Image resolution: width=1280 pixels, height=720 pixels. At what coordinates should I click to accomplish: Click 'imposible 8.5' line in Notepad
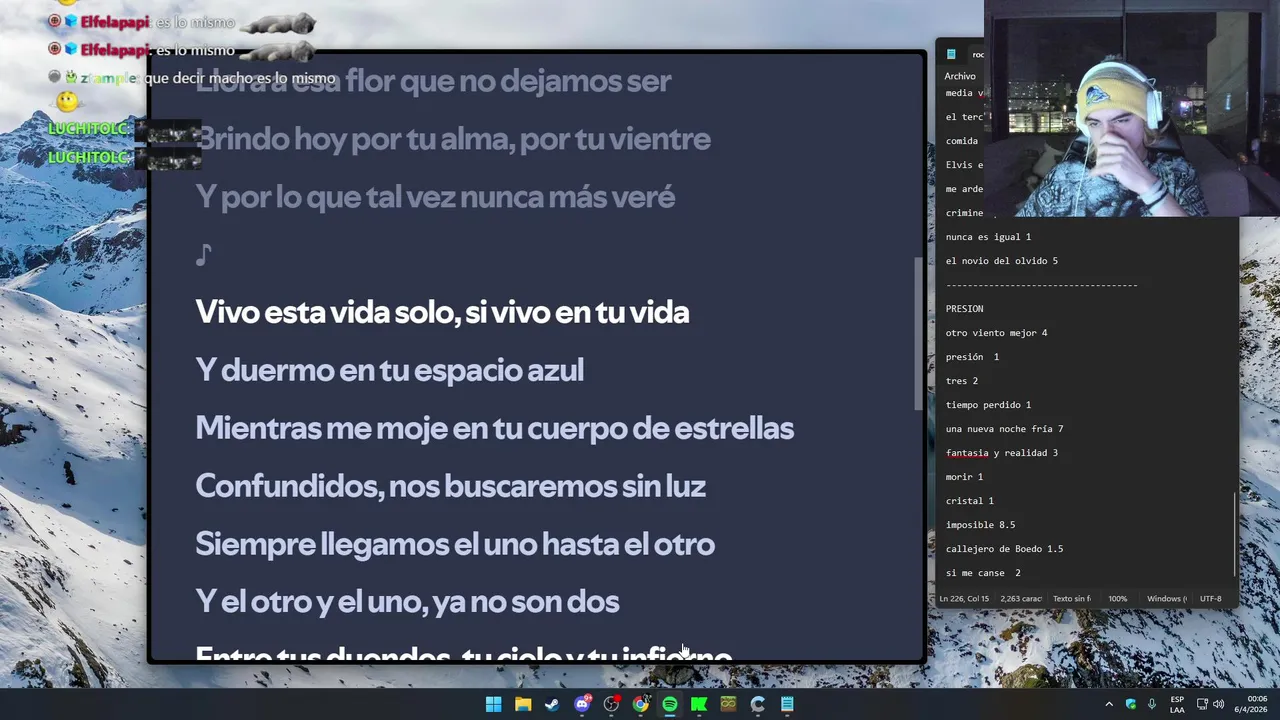(x=980, y=525)
